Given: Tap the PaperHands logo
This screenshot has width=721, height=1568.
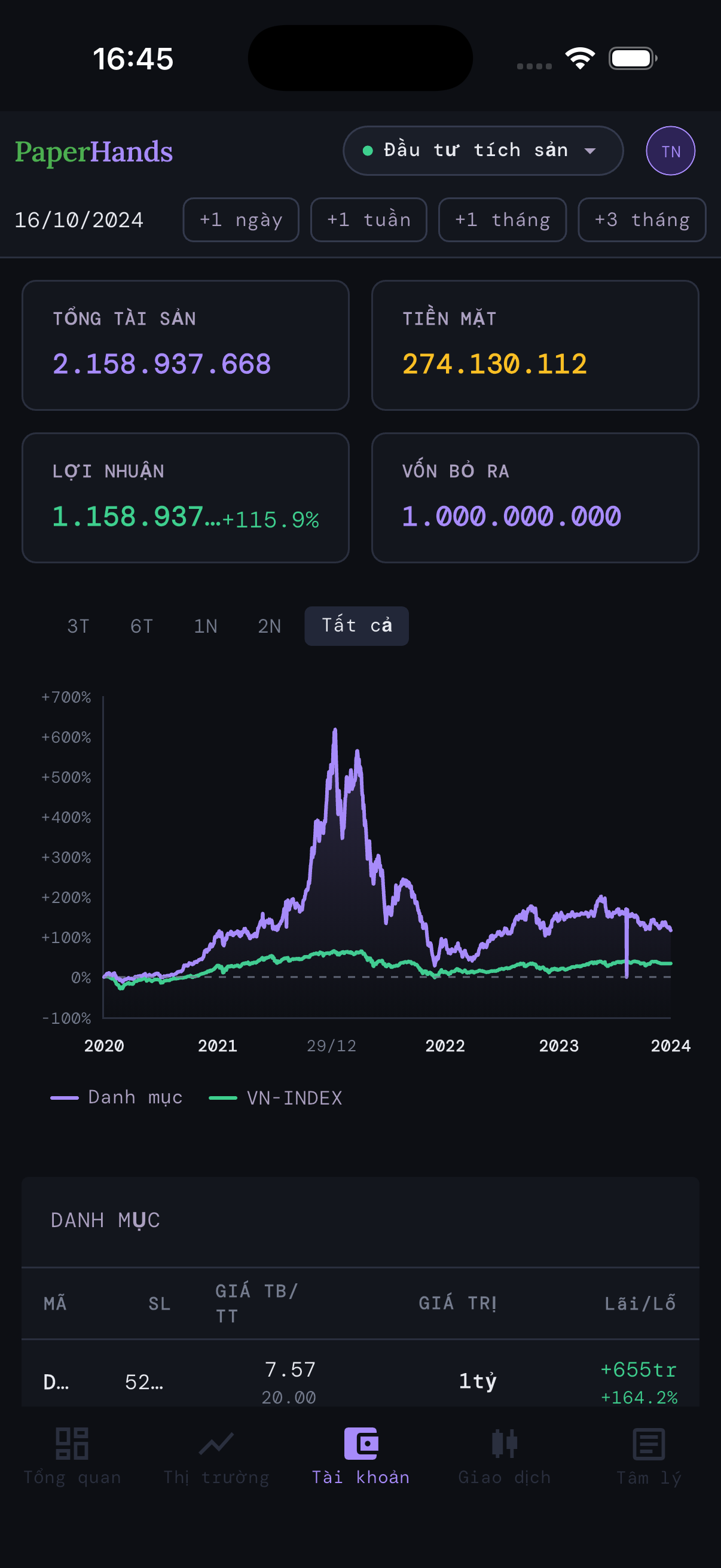Looking at the screenshot, I should coord(94,151).
